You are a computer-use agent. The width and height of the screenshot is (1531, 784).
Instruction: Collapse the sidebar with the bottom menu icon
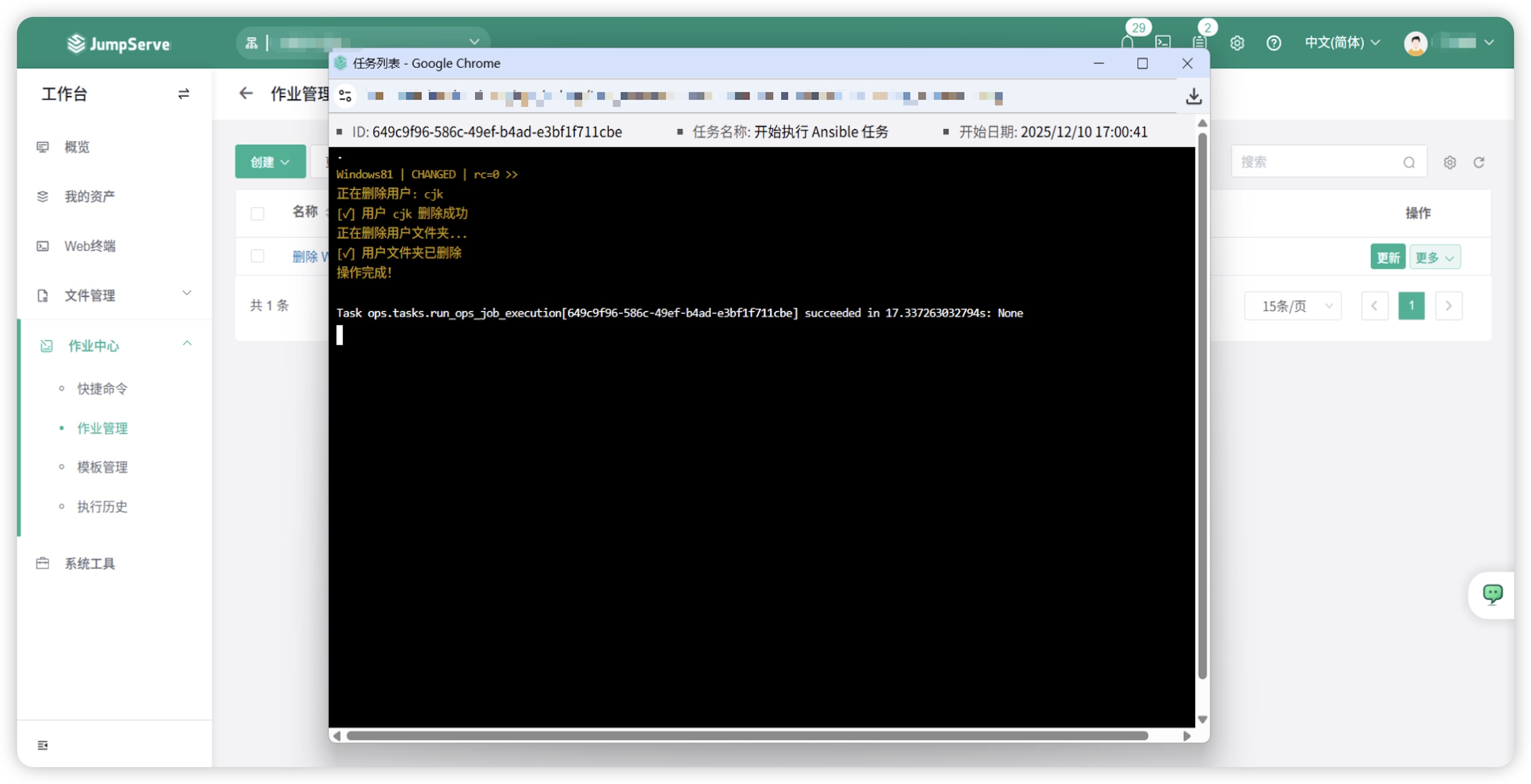pyautogui.click(x=43, y=745)
